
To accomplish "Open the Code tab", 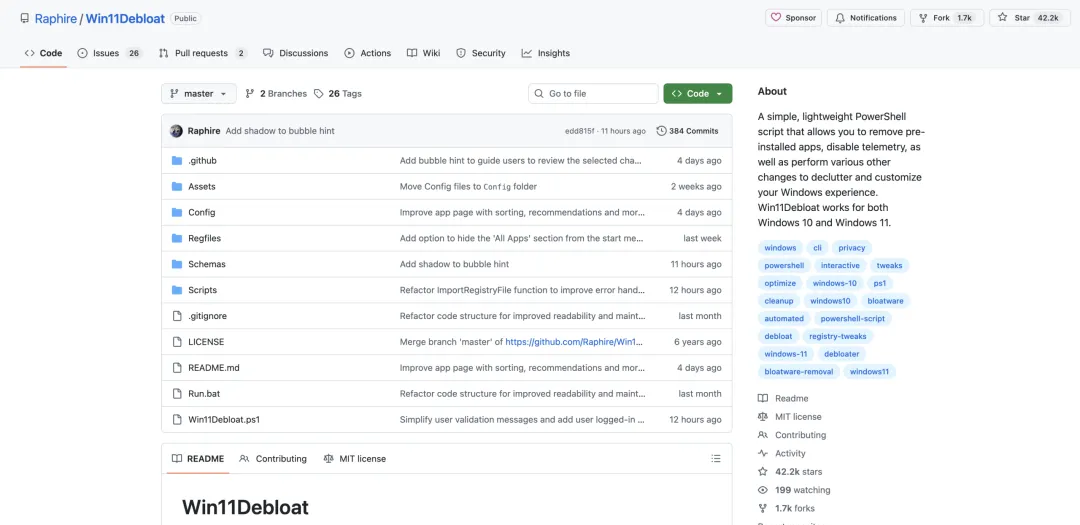I will click(x=43, y=53).
